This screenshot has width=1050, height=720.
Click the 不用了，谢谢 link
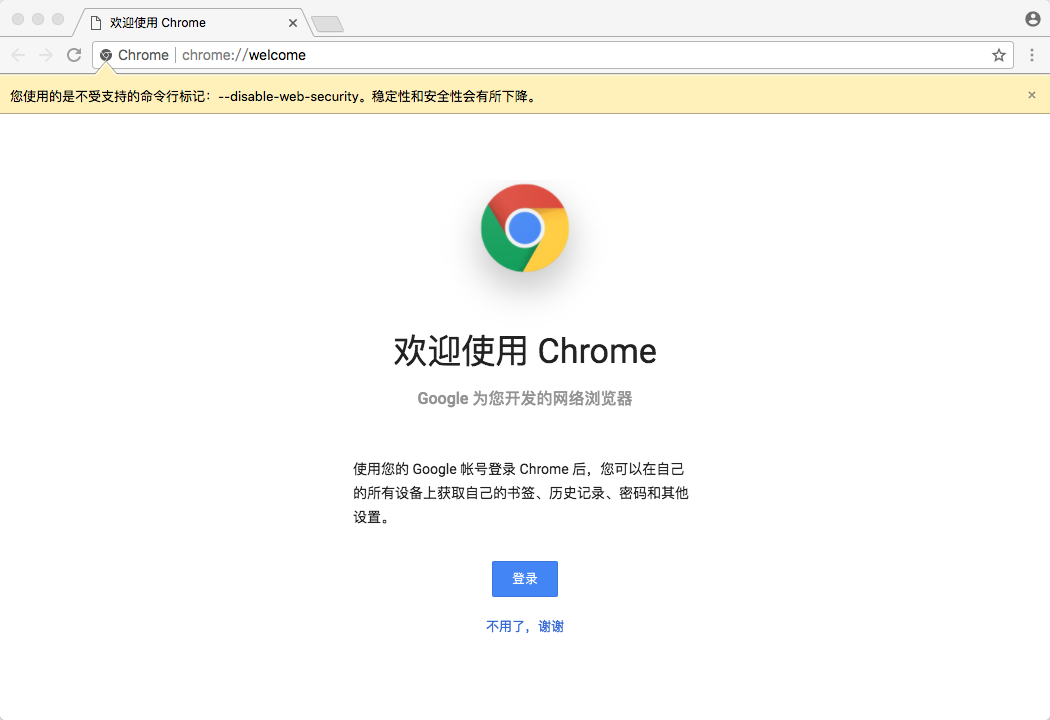[524, 626]
